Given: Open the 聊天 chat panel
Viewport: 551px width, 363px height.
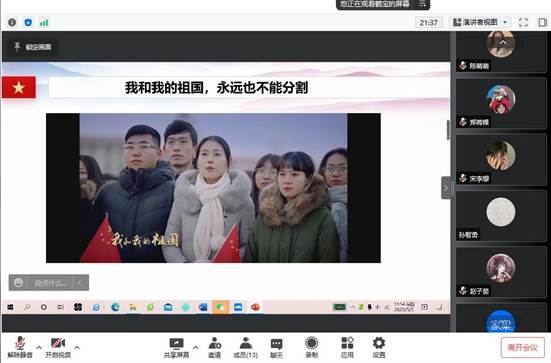Looking at the screenshot, I should [x=277, y=348].
